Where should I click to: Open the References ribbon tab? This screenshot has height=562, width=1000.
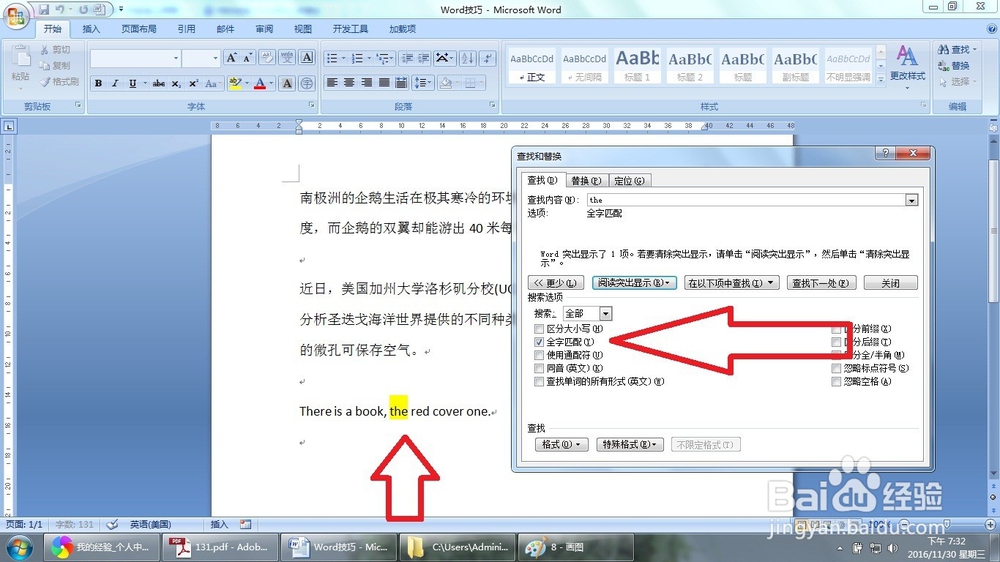point(186,29)
